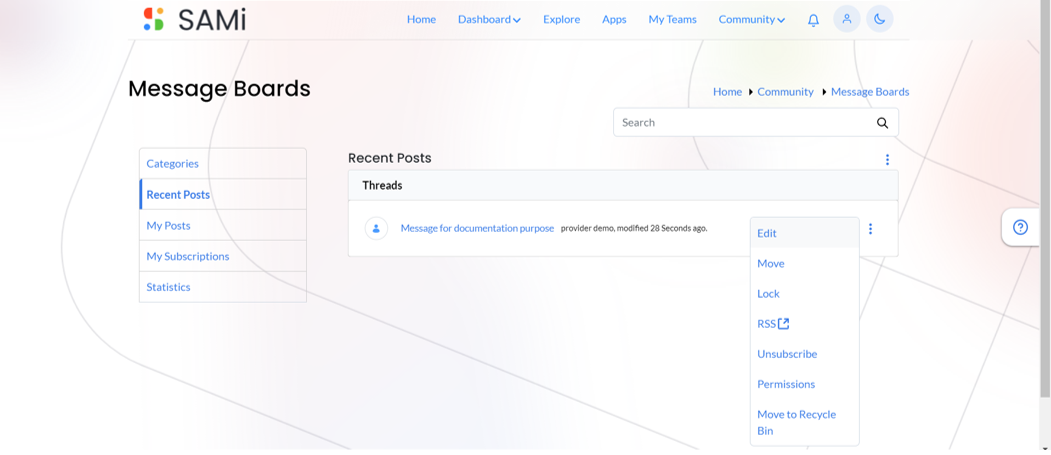Select Move to Recycle Bin
Screen dimensions: 1051x455
click(x=804, y=422)
